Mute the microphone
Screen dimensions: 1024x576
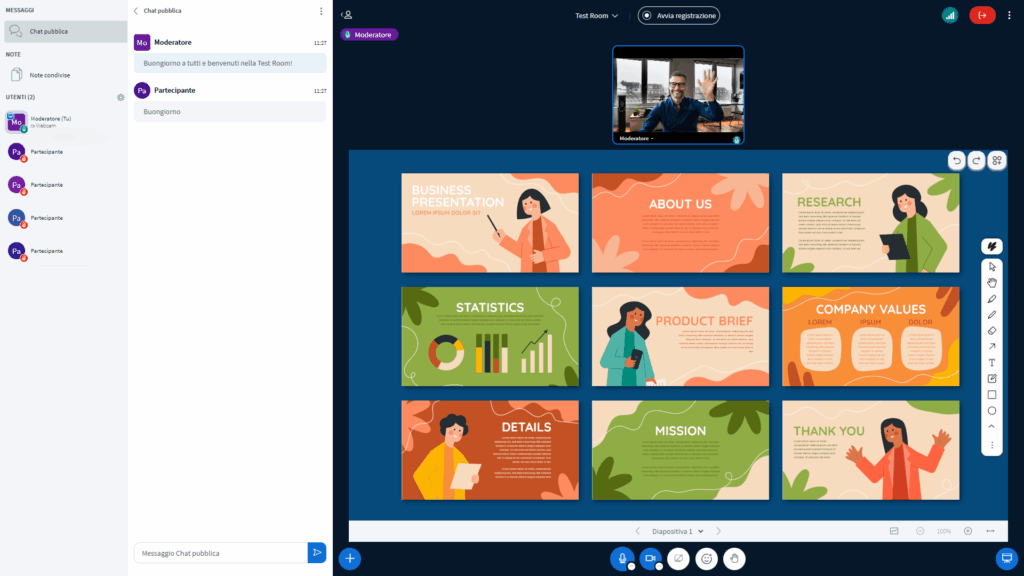click(622, 559)
